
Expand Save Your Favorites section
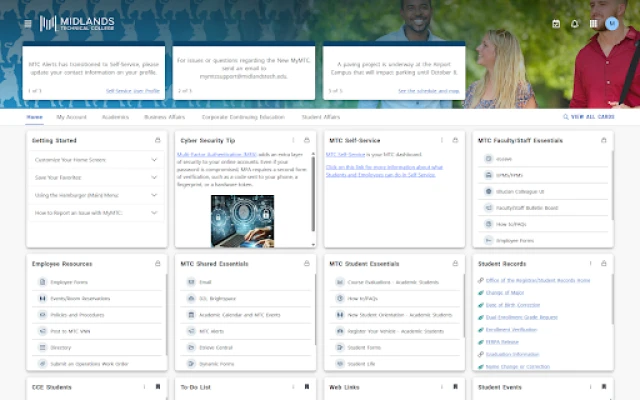pos(155,177)
